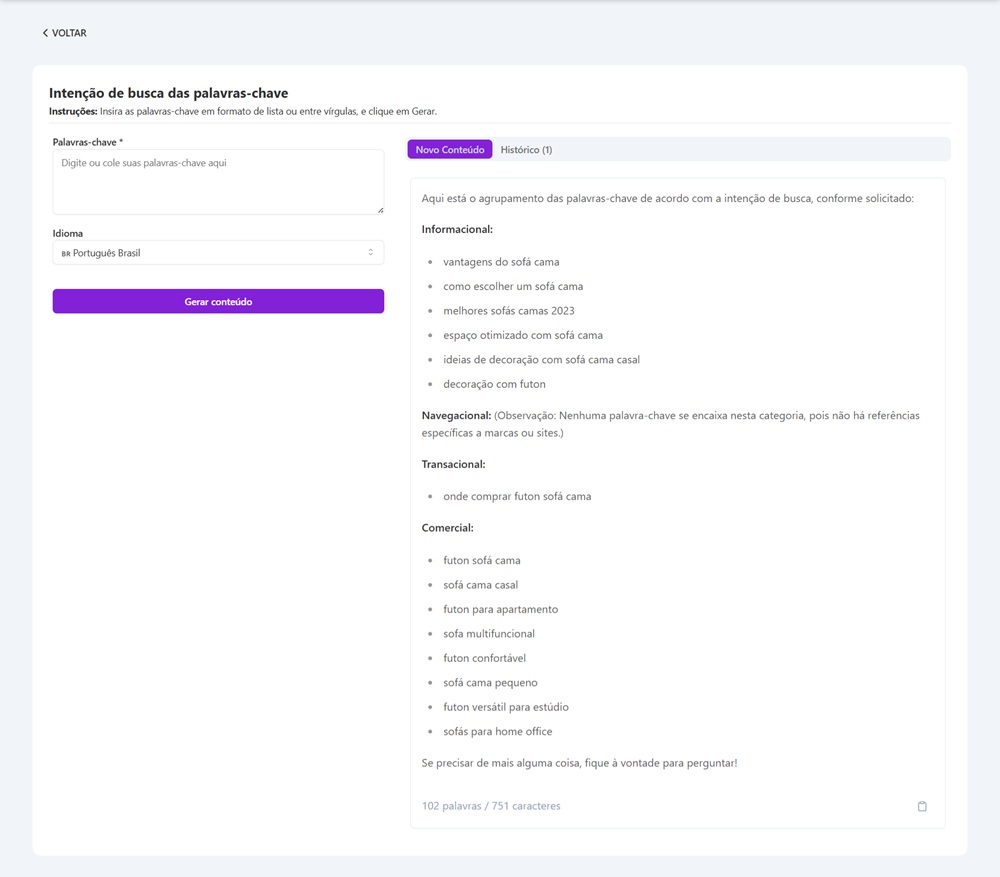
Task: Click the Comercial heading
Action: [x=447, y=528]
